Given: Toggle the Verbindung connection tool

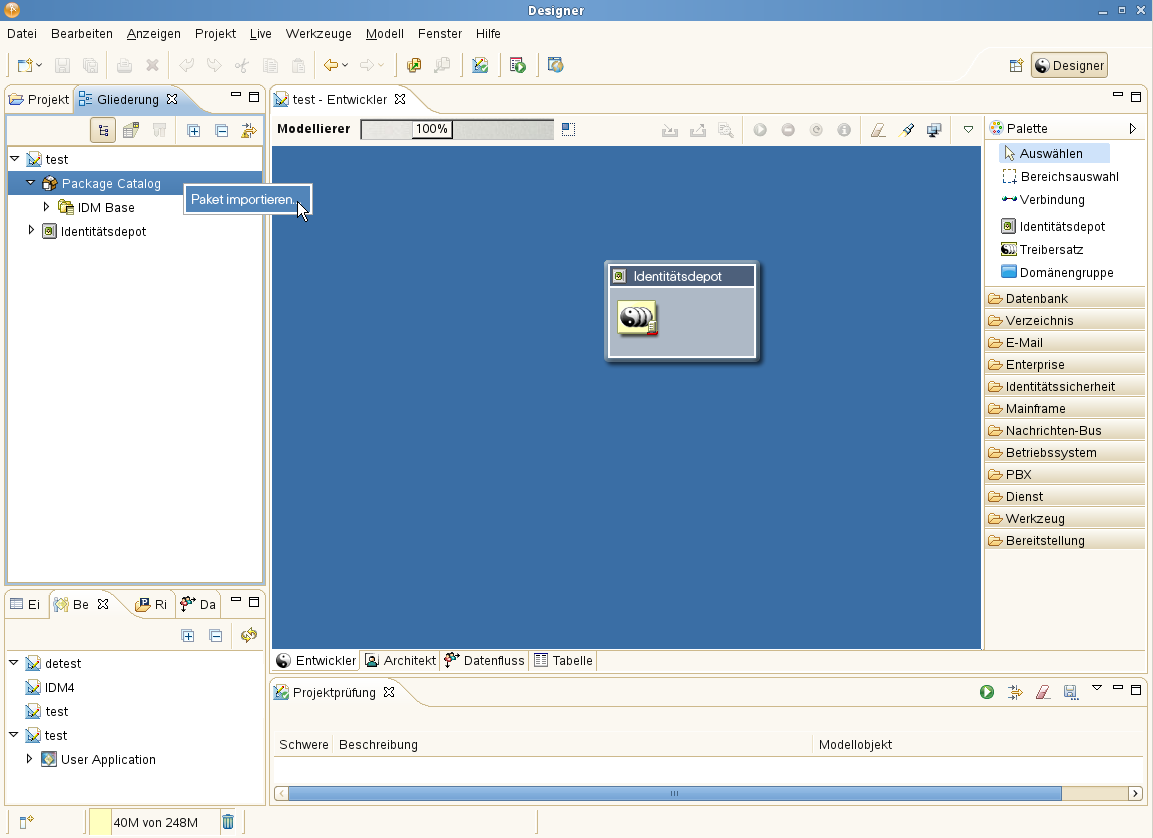Looking at the screenshot, I should click(1051, 200).
